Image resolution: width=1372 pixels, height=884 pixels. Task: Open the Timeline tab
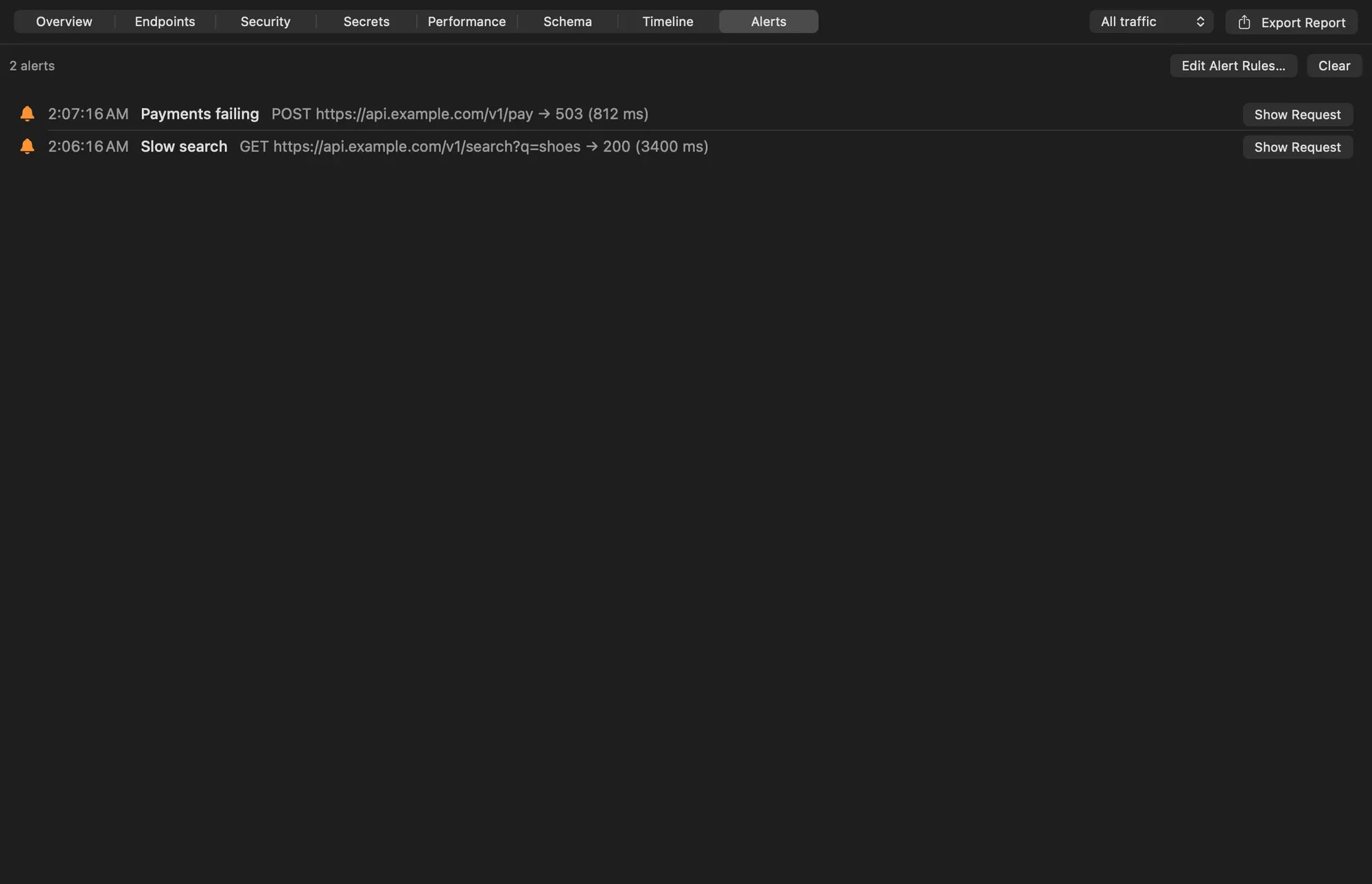(667, 22)
